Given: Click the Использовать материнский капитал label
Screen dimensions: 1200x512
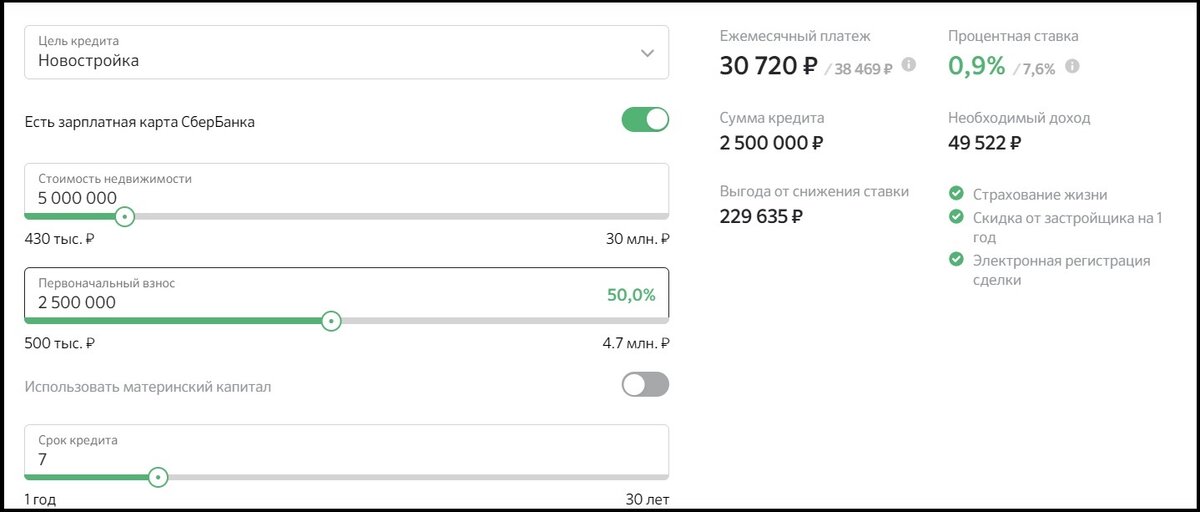Looking at the screenshot, I should click(148, 386).
